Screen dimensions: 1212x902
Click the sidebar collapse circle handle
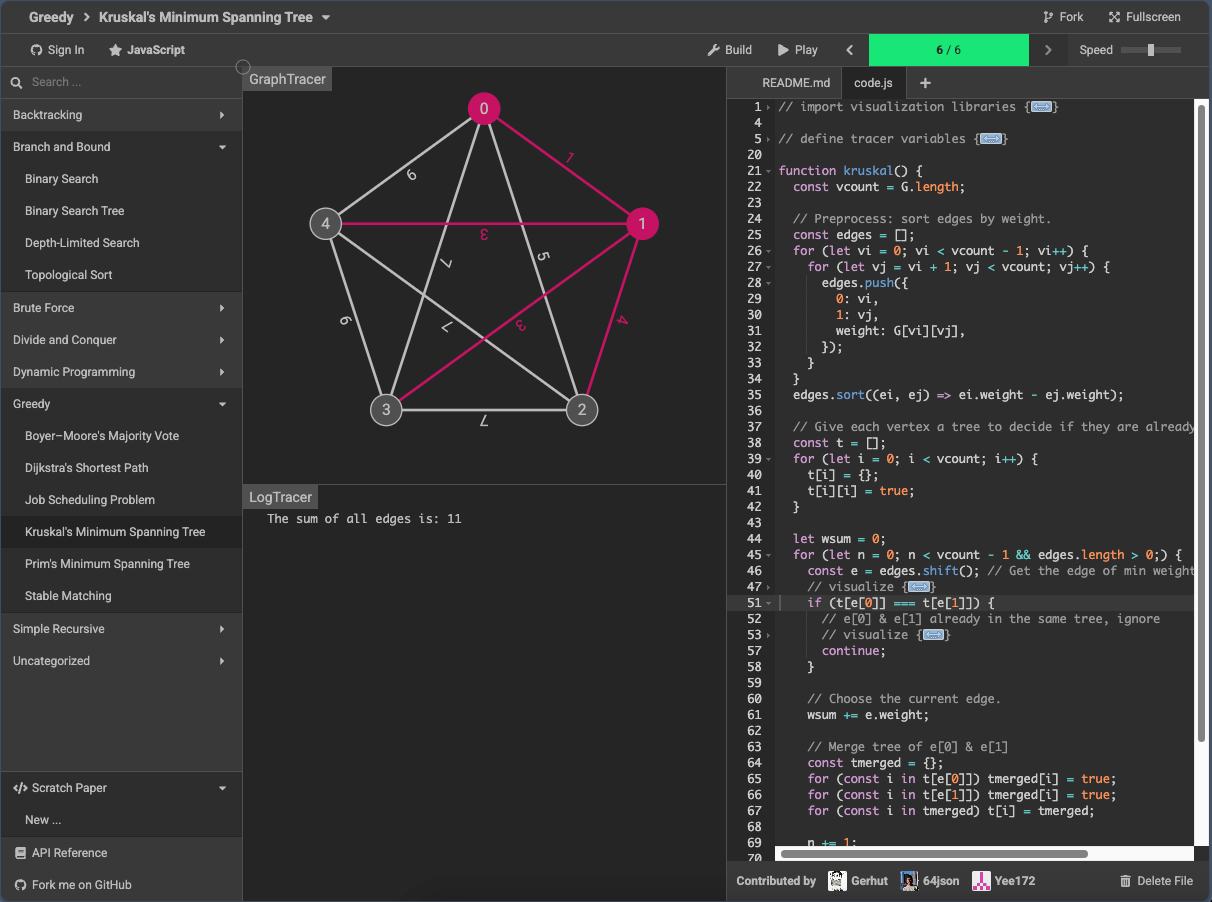point(243,67)
